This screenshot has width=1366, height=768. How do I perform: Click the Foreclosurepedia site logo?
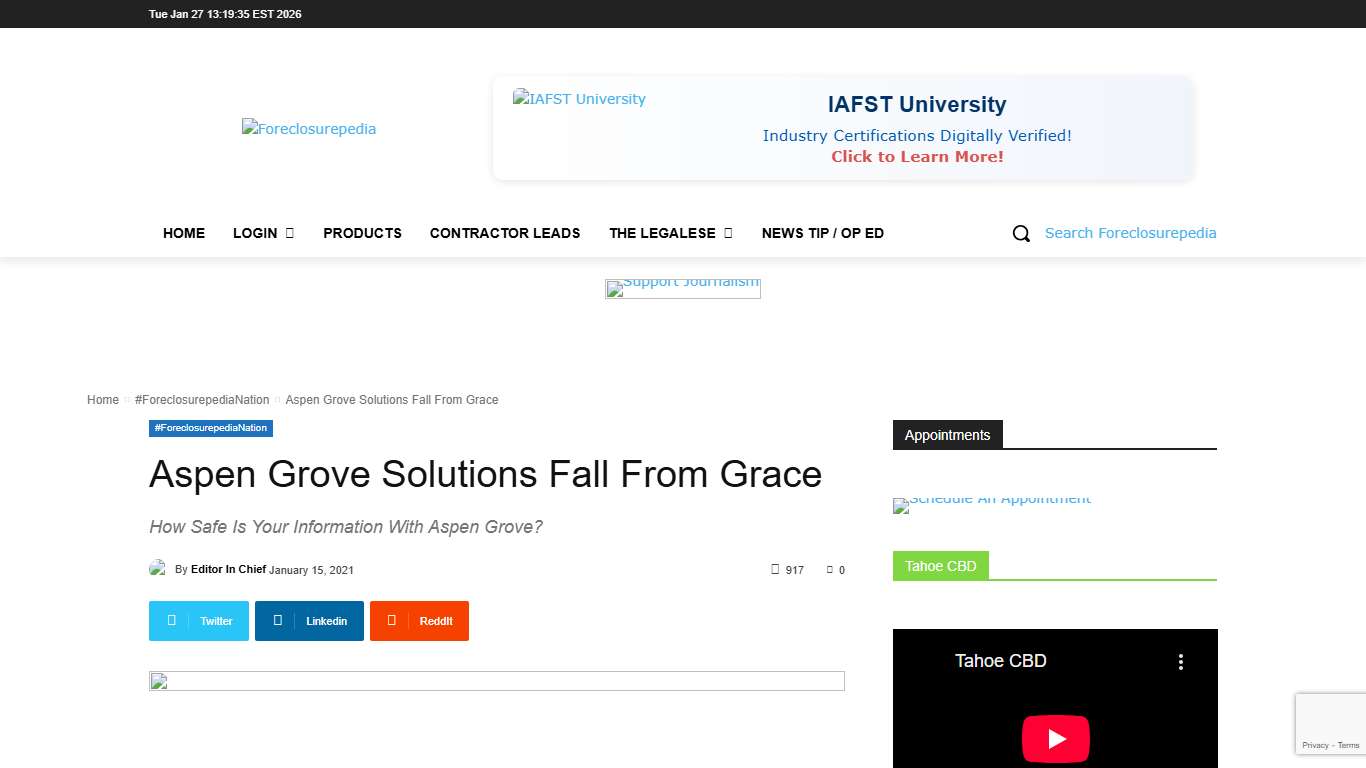coord(308,129)
